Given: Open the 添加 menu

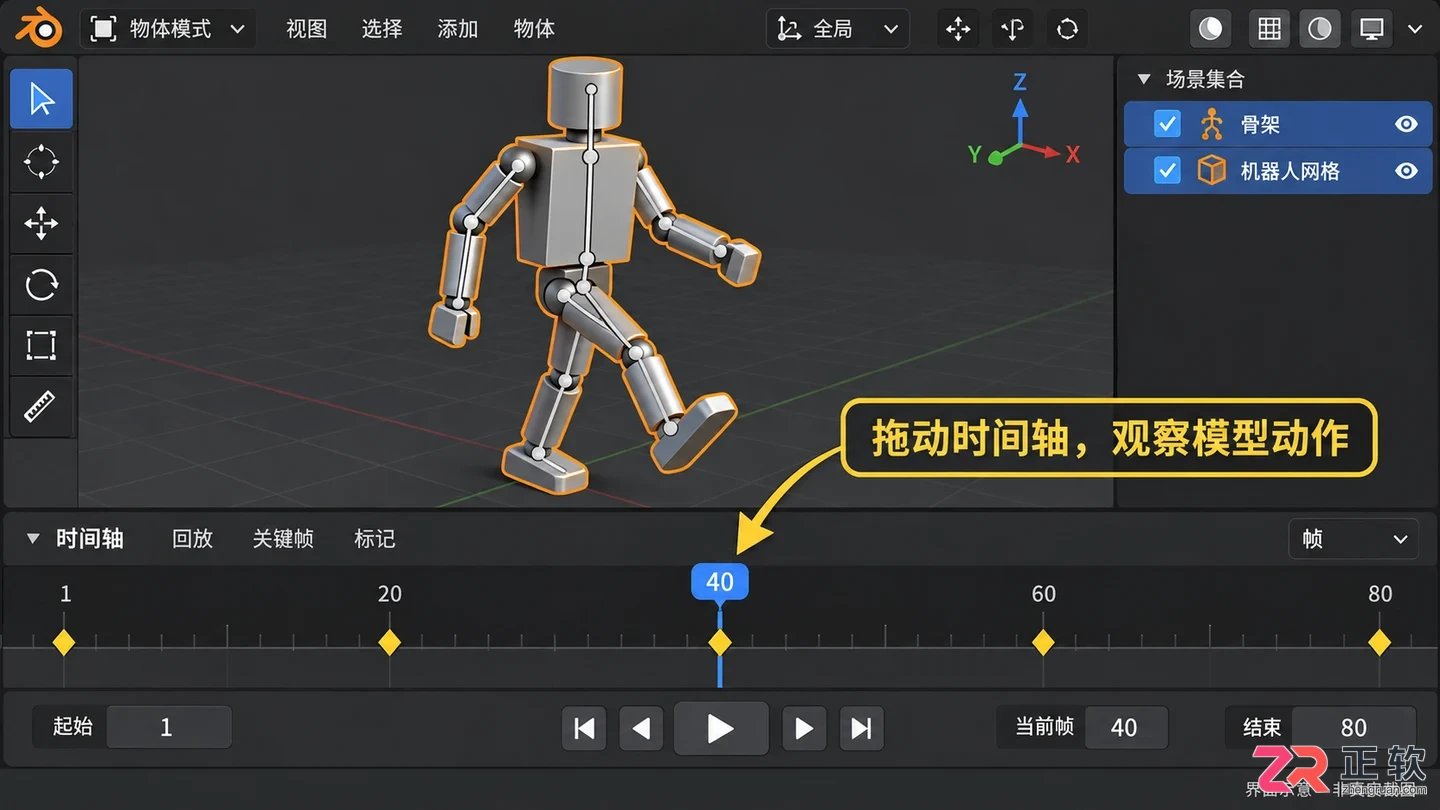Looking at the screenshot, I should tap(458, 29).
